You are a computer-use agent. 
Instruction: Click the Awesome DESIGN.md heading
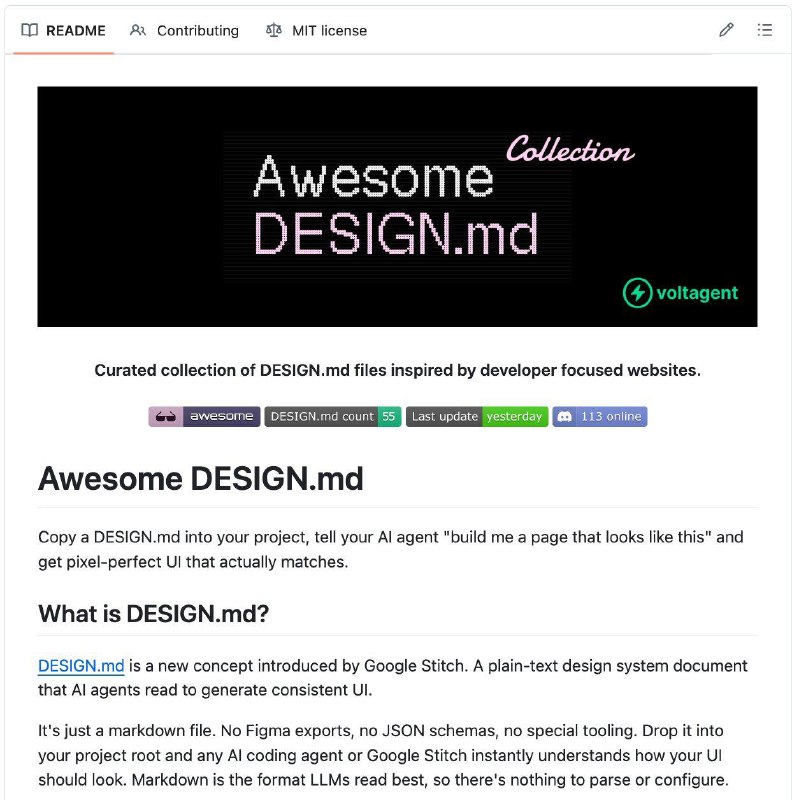200,479
